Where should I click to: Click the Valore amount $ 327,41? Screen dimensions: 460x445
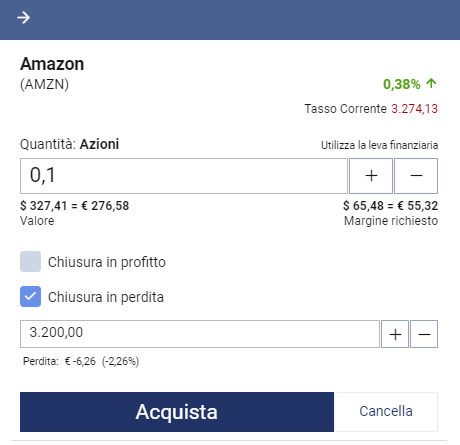point(44,206)
